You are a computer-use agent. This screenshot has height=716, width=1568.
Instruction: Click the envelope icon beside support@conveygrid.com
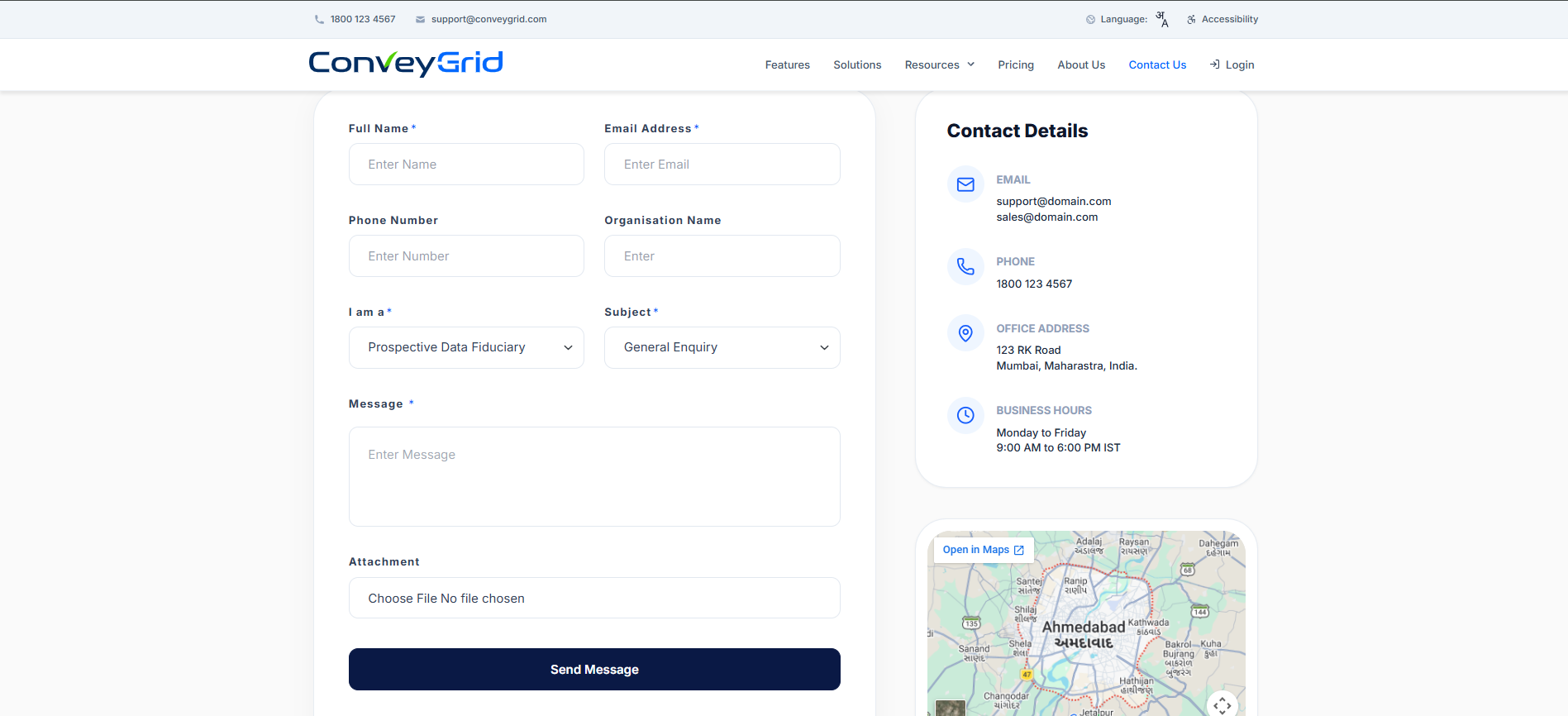420,20
